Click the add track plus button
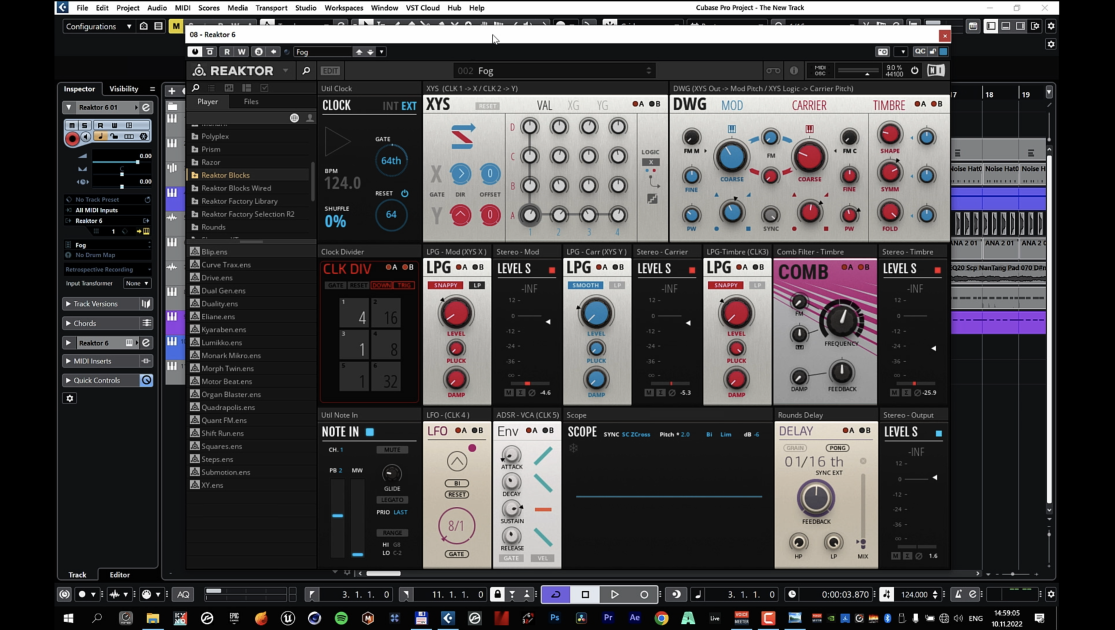This screenshot has width=1115, height=630. [x=171, y=91]
